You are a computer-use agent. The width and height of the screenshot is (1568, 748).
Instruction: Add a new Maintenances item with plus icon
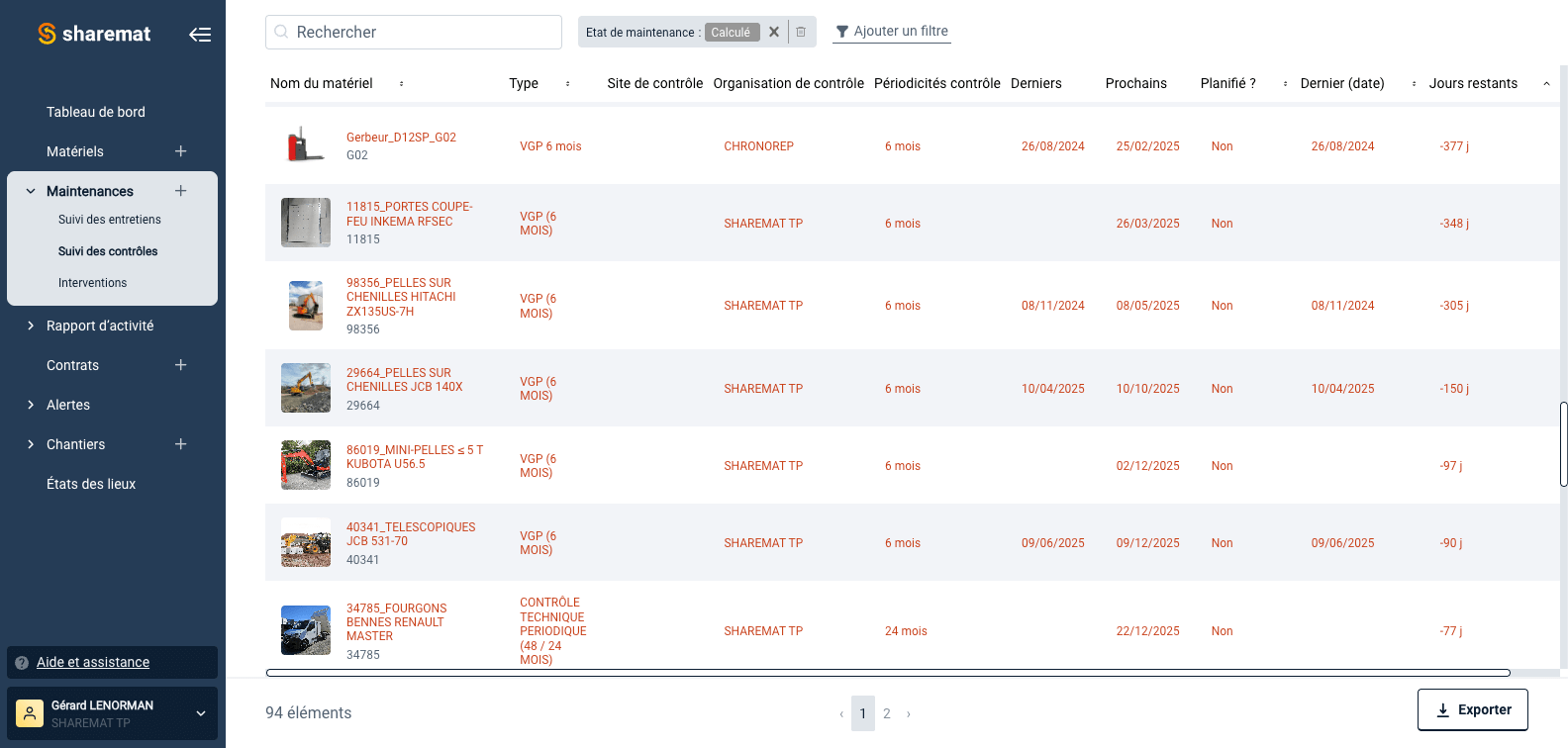tap(181, 191)
